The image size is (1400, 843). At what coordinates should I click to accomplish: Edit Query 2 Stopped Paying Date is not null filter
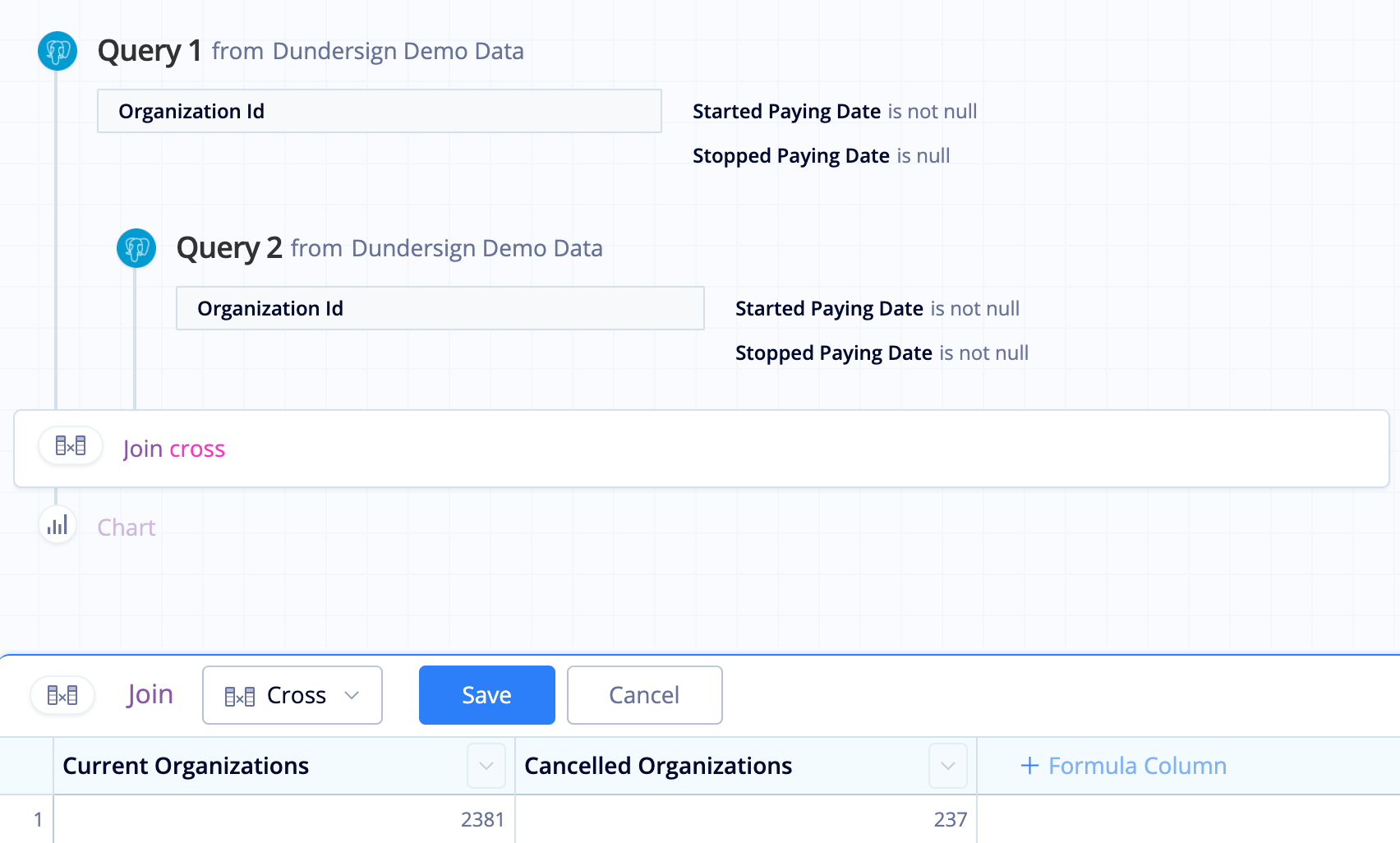(882, 353)
